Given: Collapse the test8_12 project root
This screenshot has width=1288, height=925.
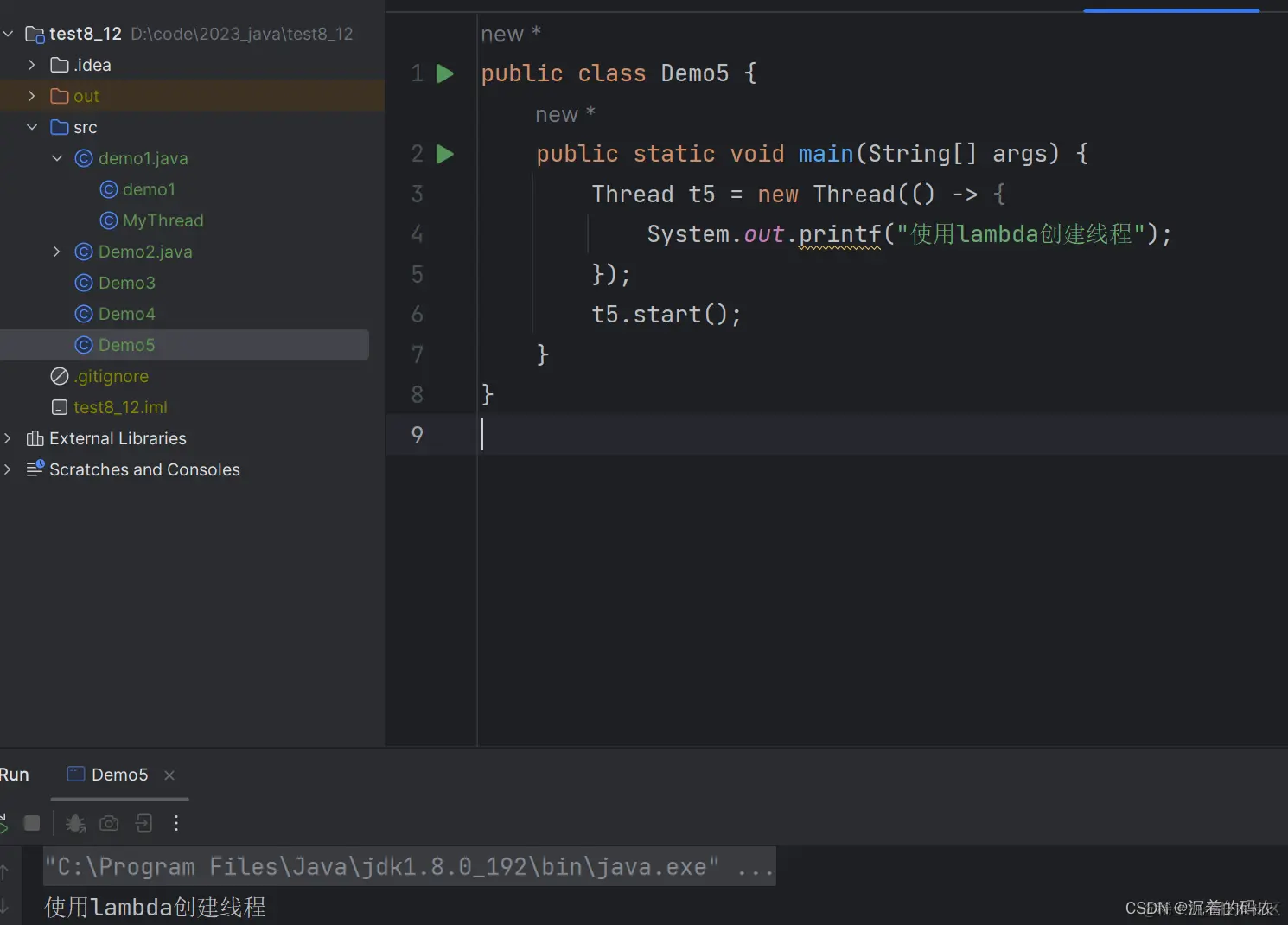Looking at the screenshot, I should (8, 34).
